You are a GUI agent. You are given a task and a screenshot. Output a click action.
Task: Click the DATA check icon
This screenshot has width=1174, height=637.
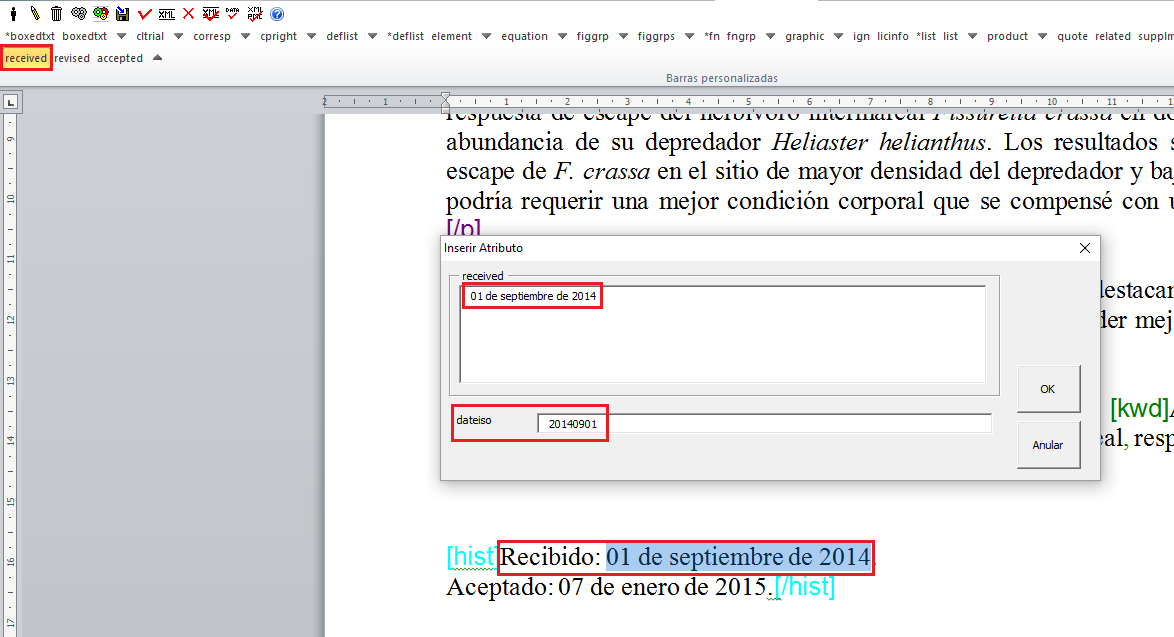tap(232, 14)
